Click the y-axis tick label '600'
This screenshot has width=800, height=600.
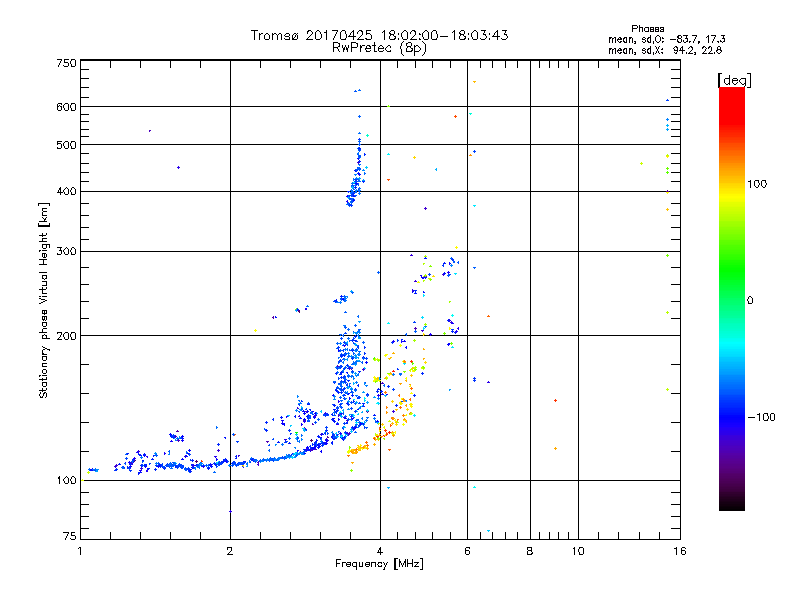pyautogui.click(x=67, y=107)
